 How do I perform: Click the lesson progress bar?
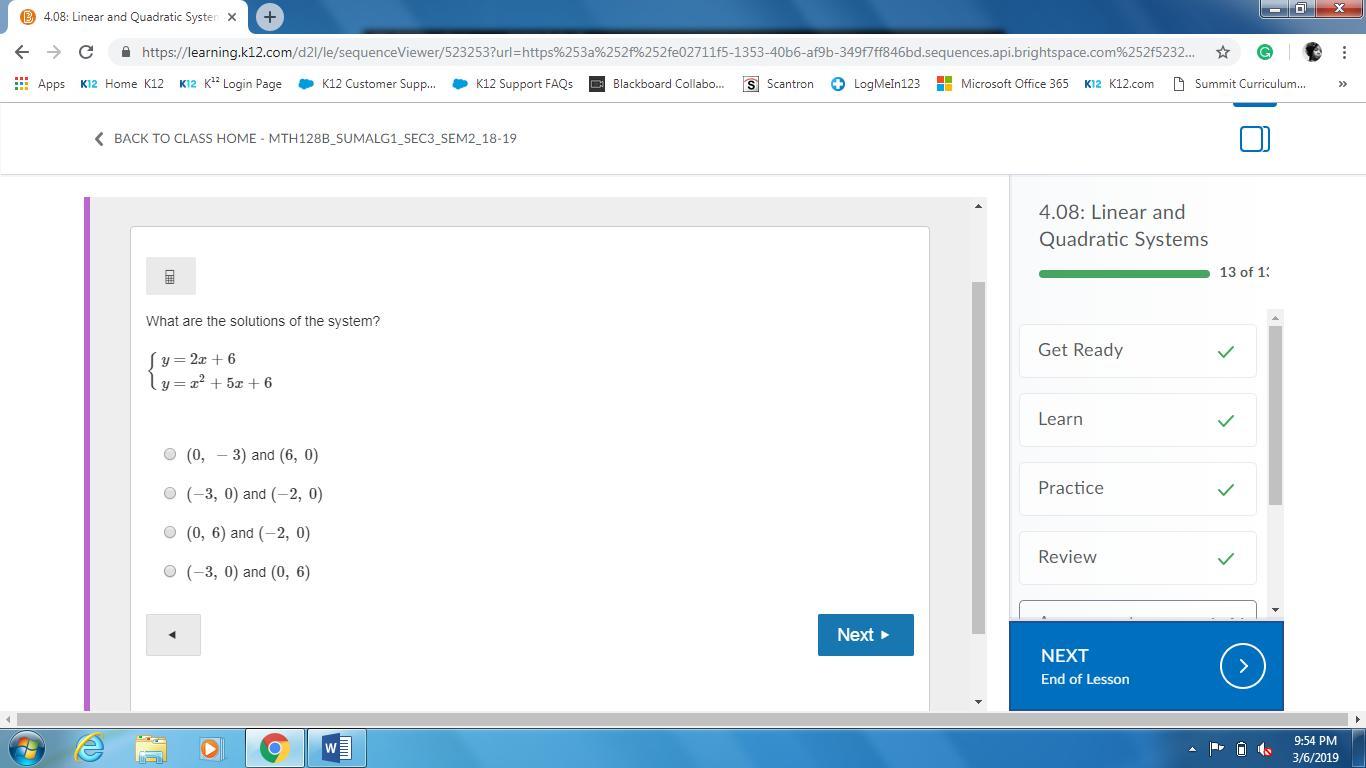1124,273
